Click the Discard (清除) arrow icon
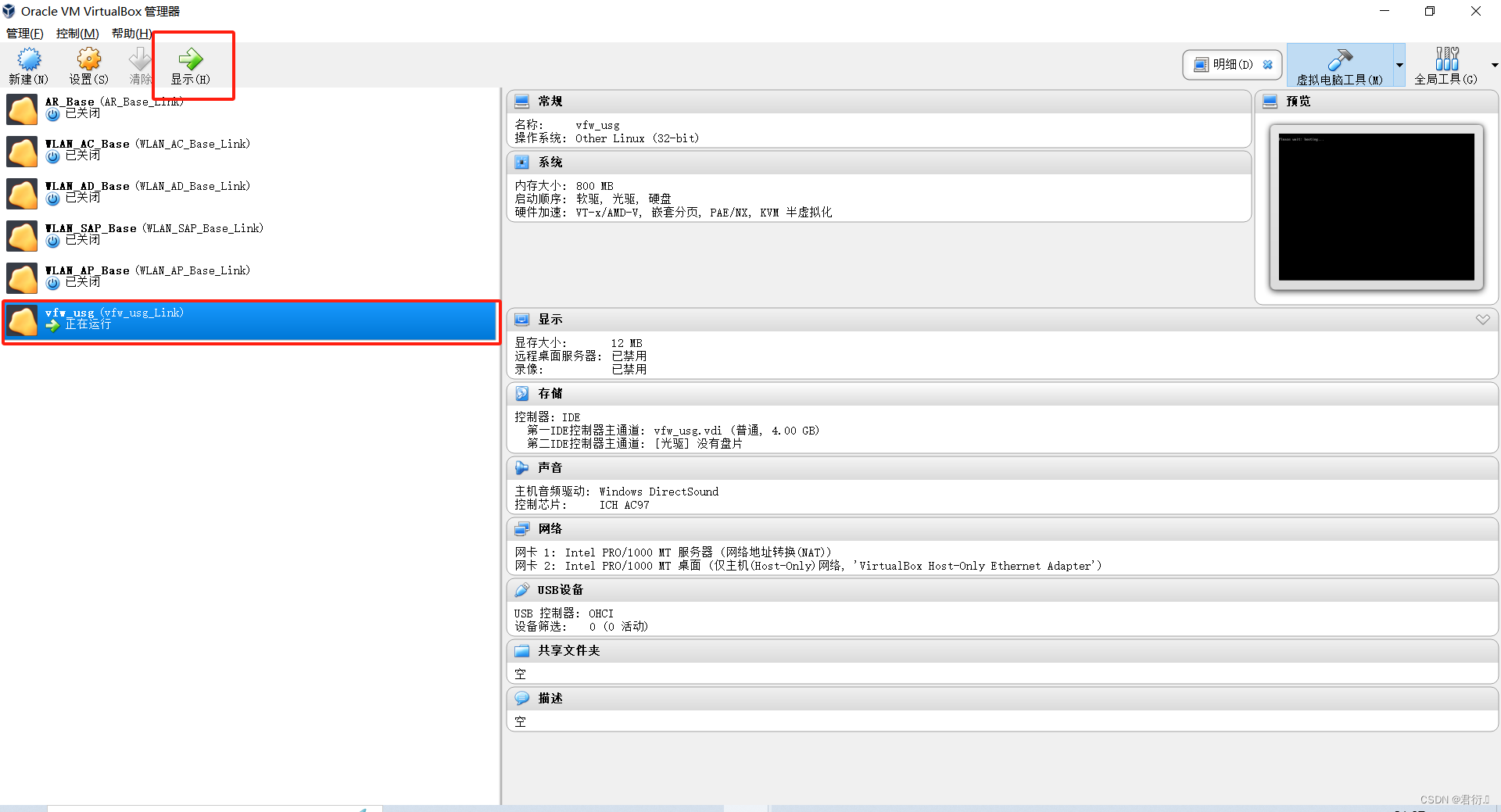This screenshot has height=812, width=1501. point(141,59)
